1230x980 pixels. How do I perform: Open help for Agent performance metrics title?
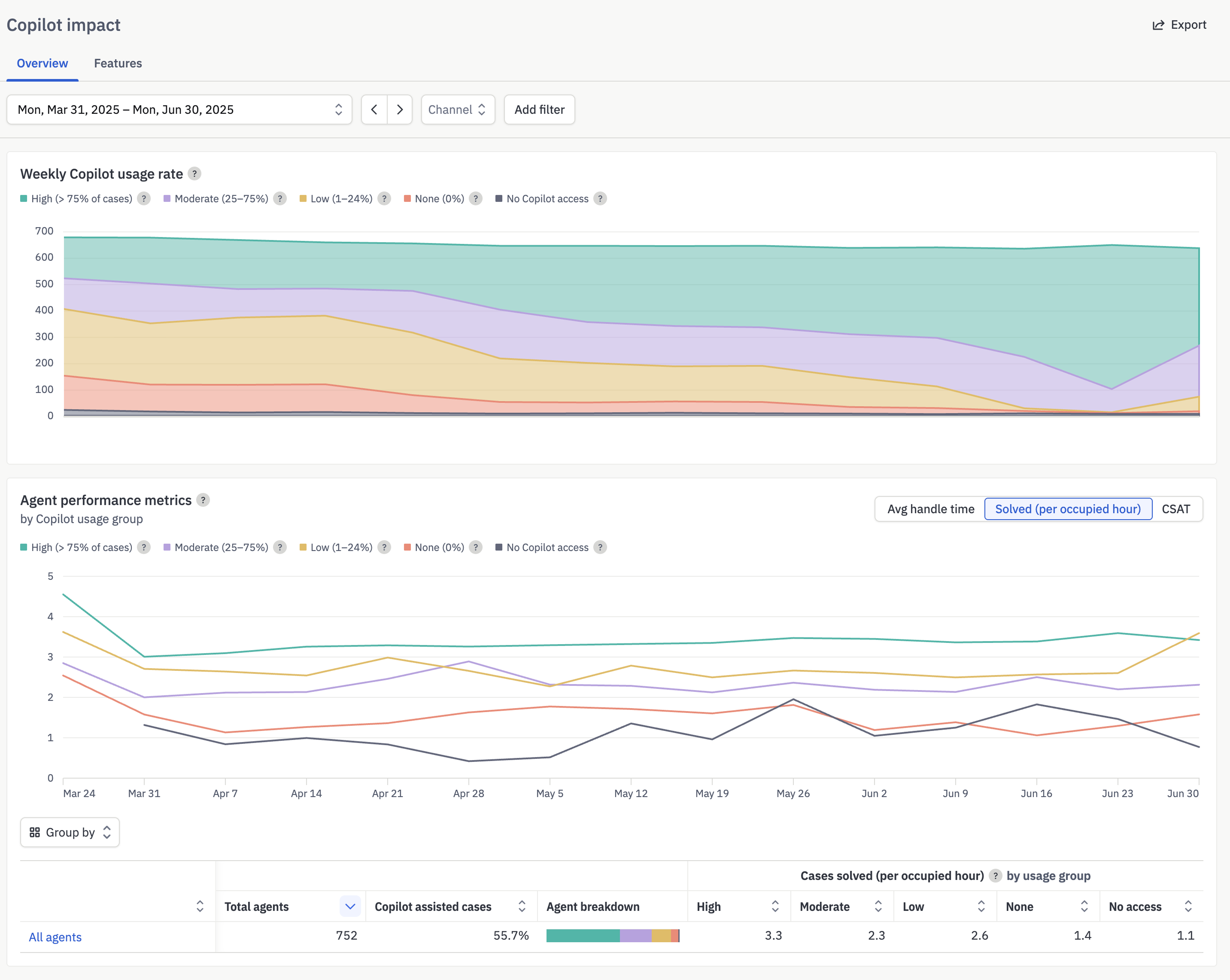(203, 500)
